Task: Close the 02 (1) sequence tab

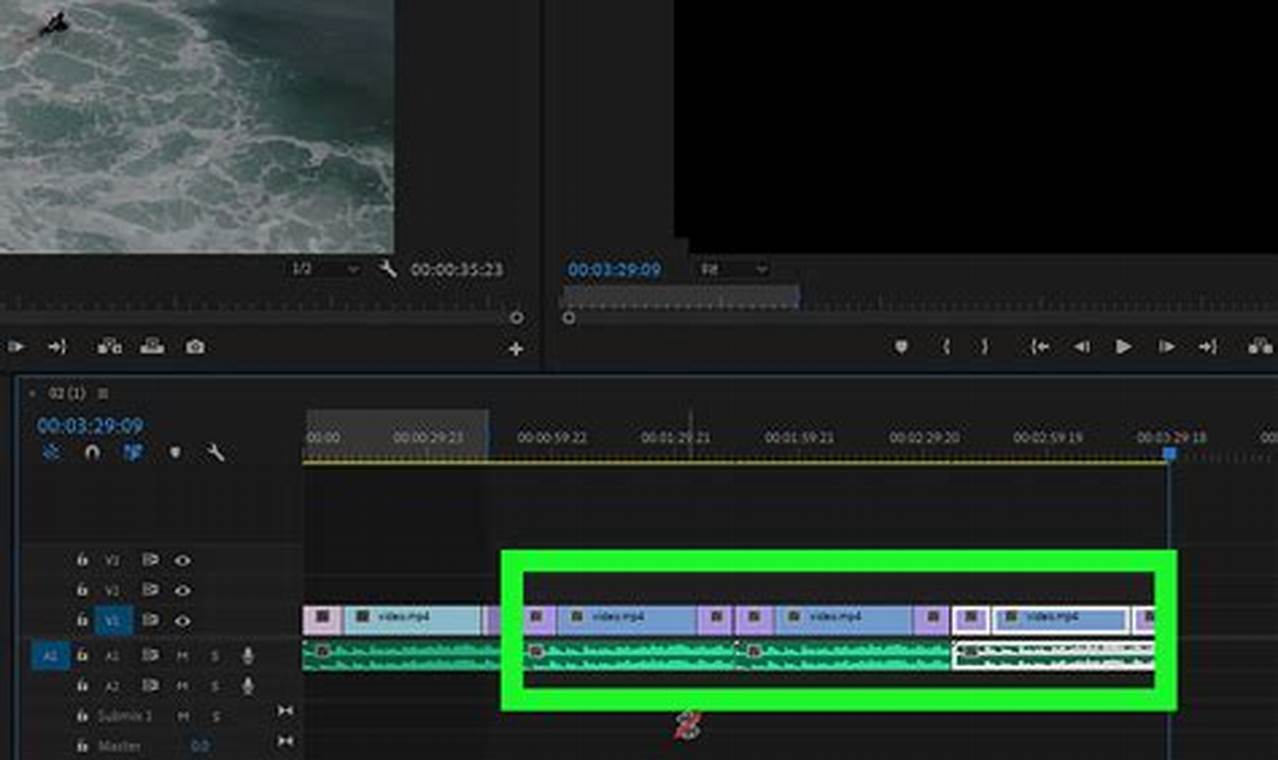Action: 32,394
